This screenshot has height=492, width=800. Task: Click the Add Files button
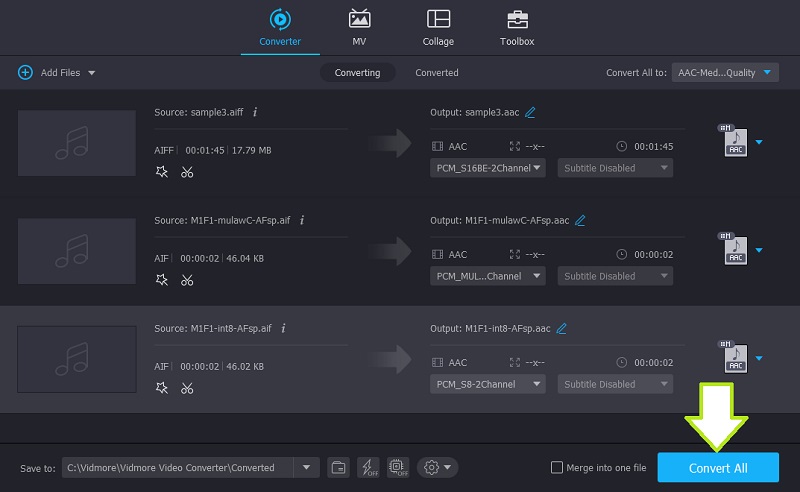point(56,72)
